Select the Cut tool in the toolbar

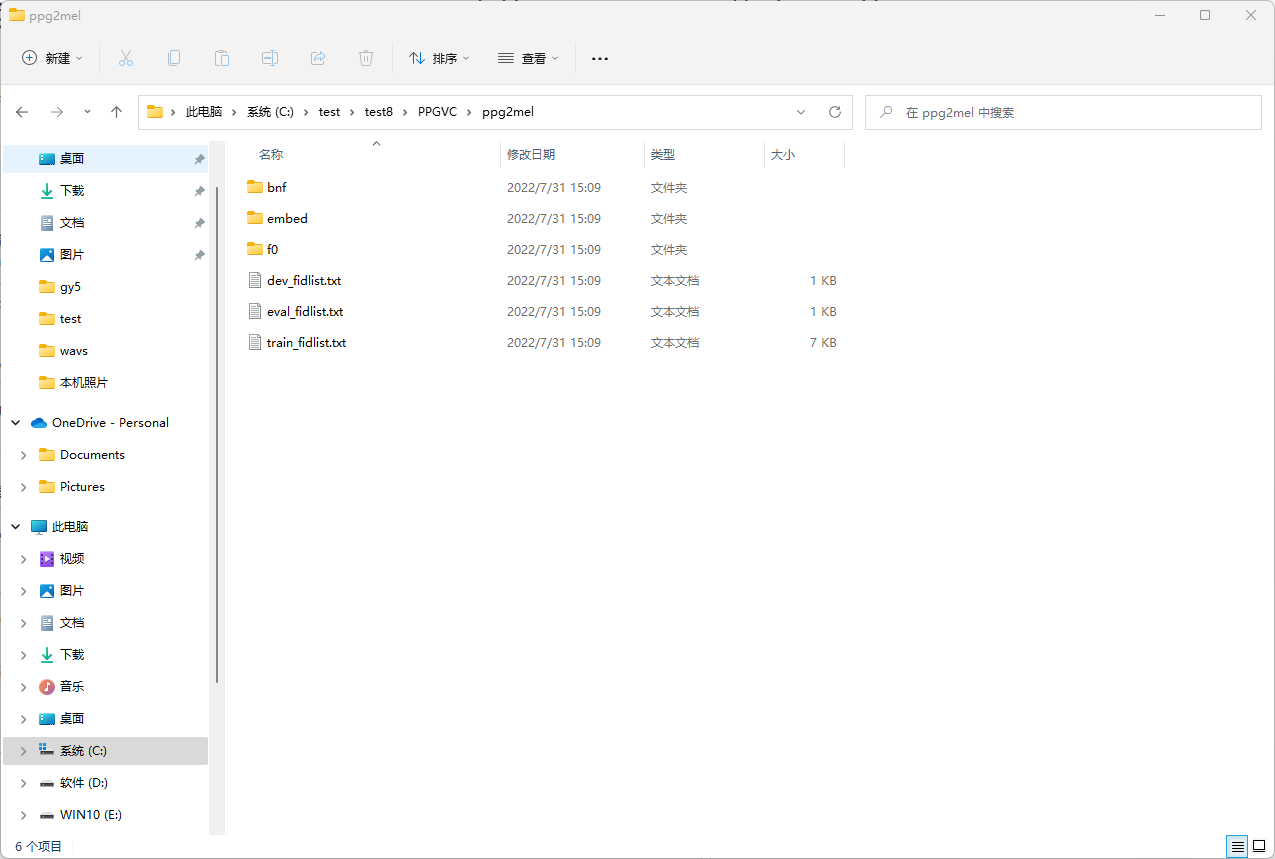pos(125,58)
